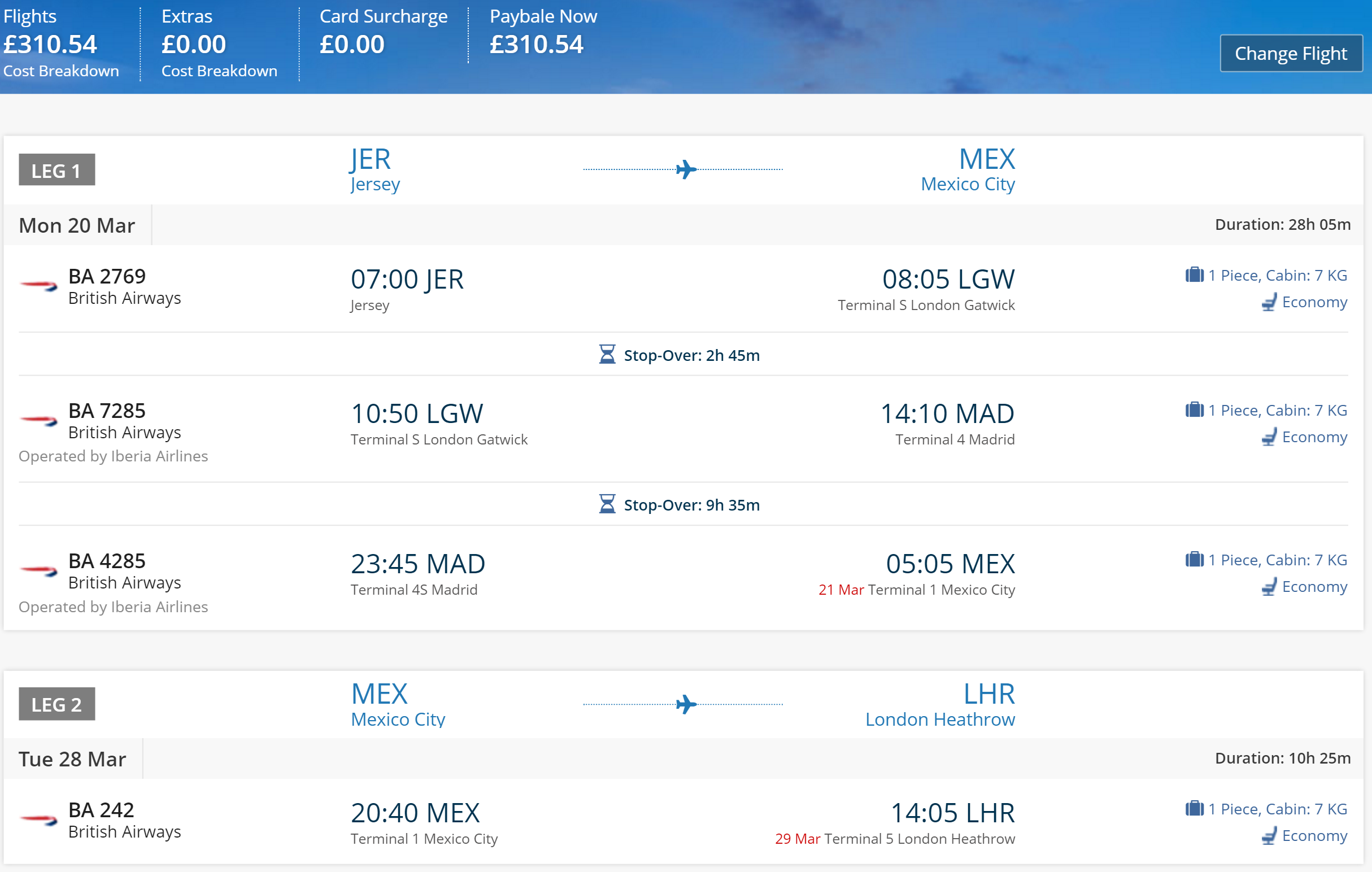Click British Airways logo next to BA 2769

pyautogui.click(x=38, y=285)
